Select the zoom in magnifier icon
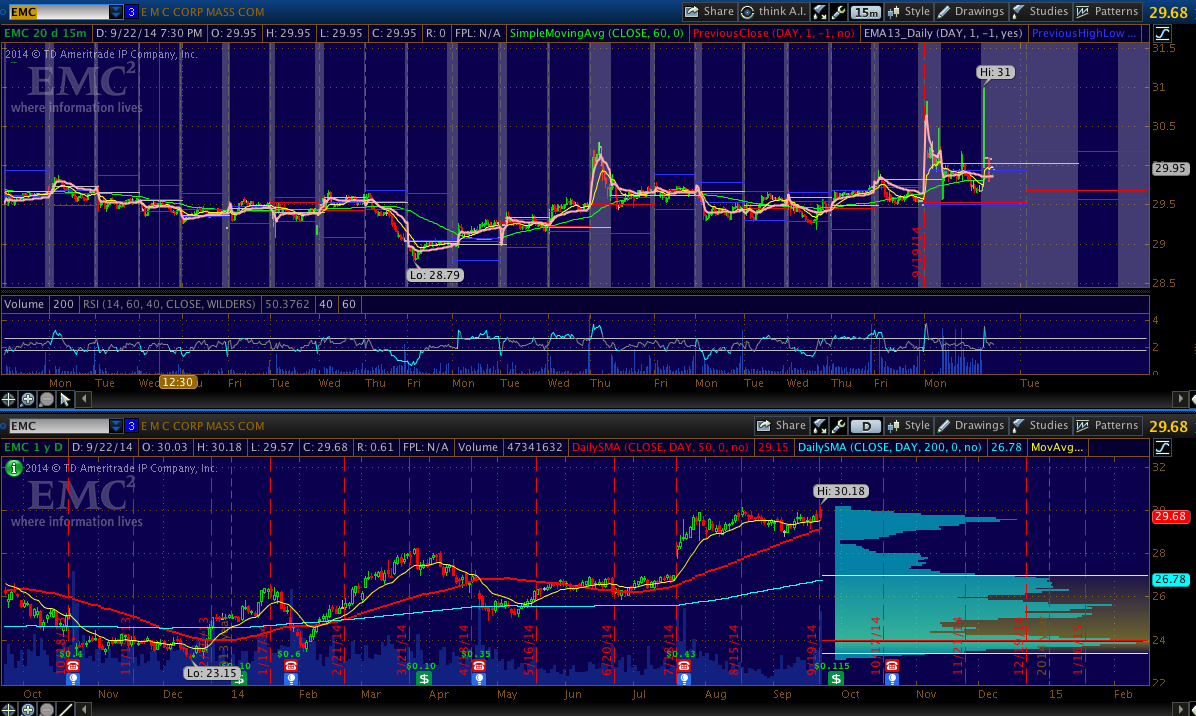 pos(28,399)
